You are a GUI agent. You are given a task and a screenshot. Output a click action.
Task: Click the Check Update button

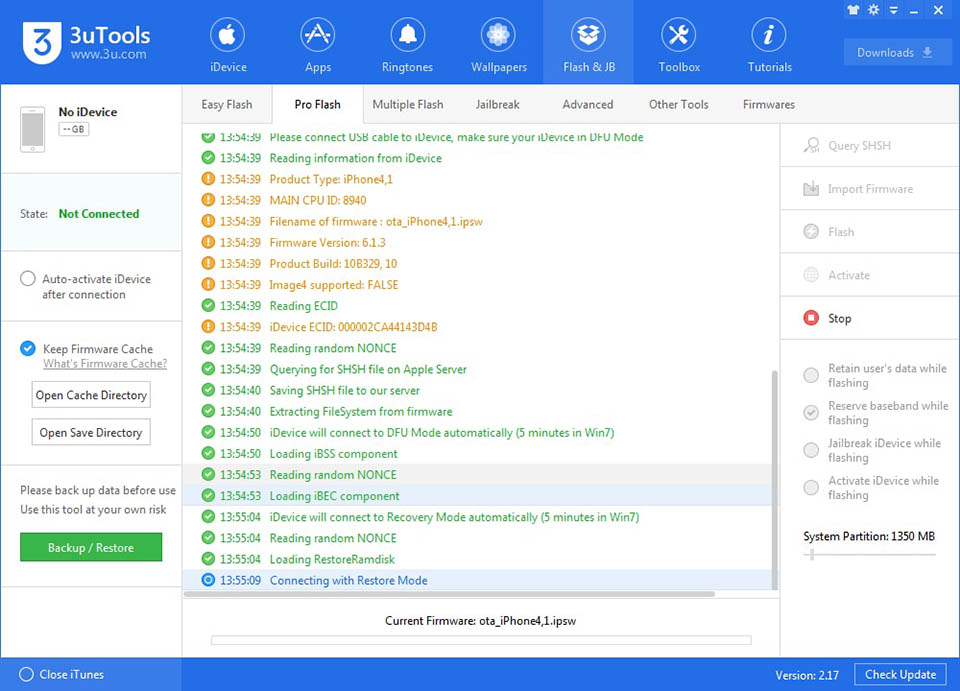click(x=900, y=674)
